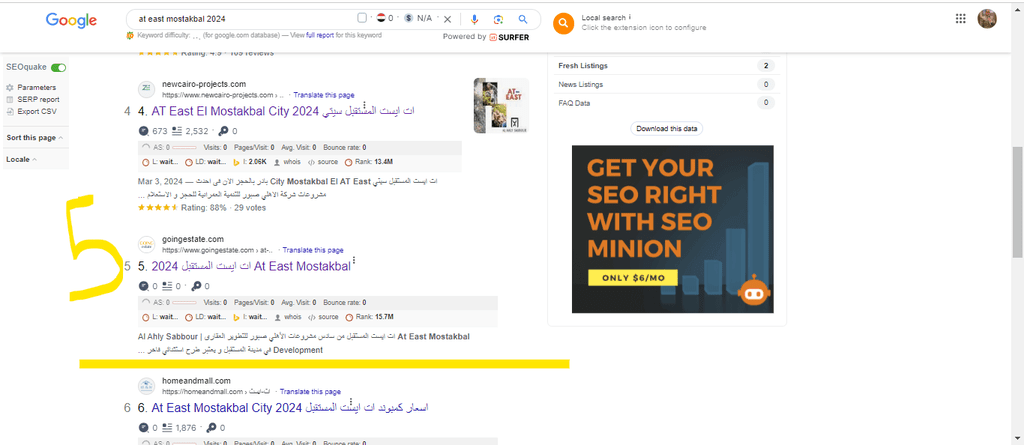Click source link for goingestate result
The image size is (1024, 445).
click(323, 317)
